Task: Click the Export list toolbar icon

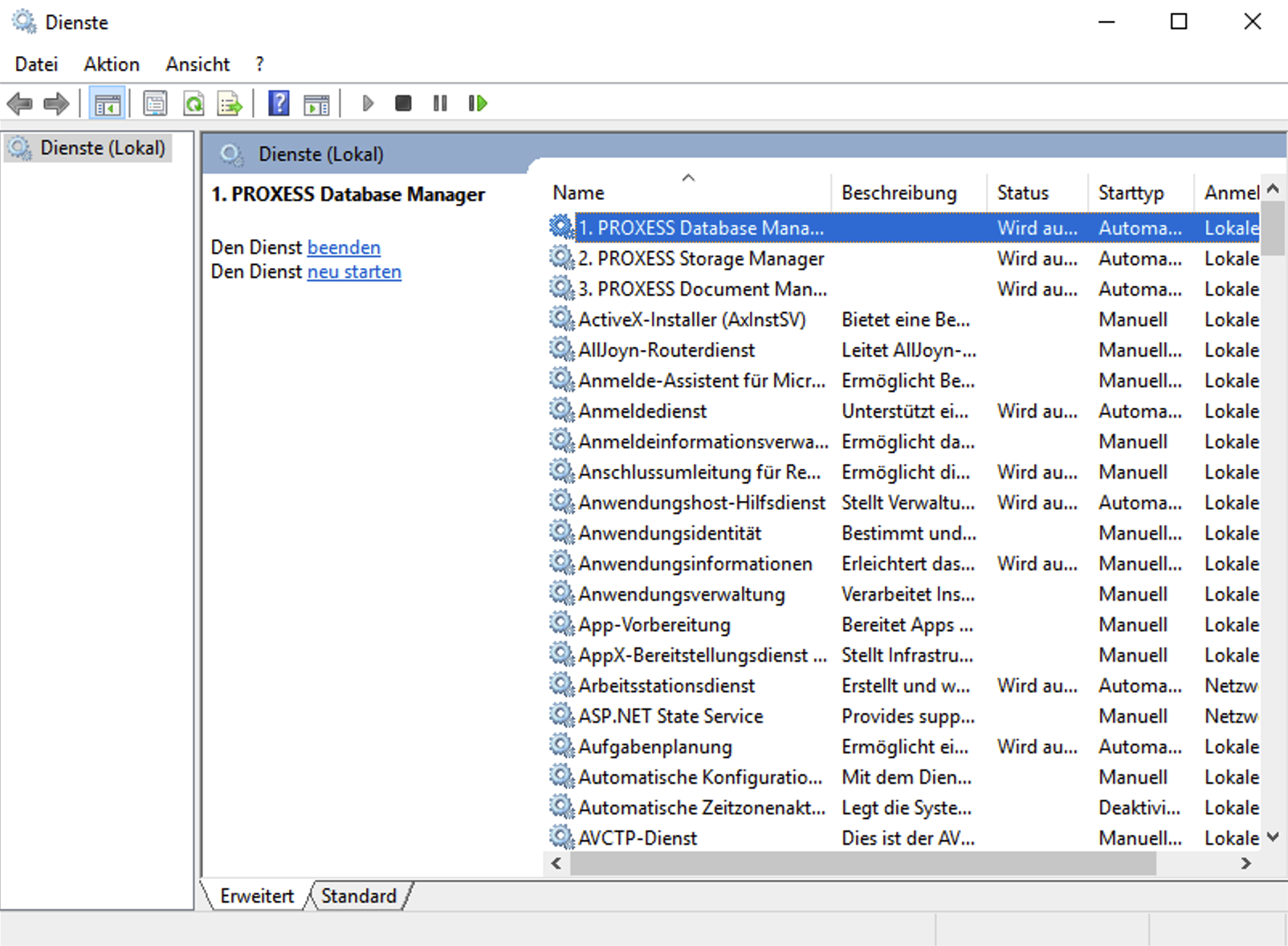Action: tap(230, 104)
